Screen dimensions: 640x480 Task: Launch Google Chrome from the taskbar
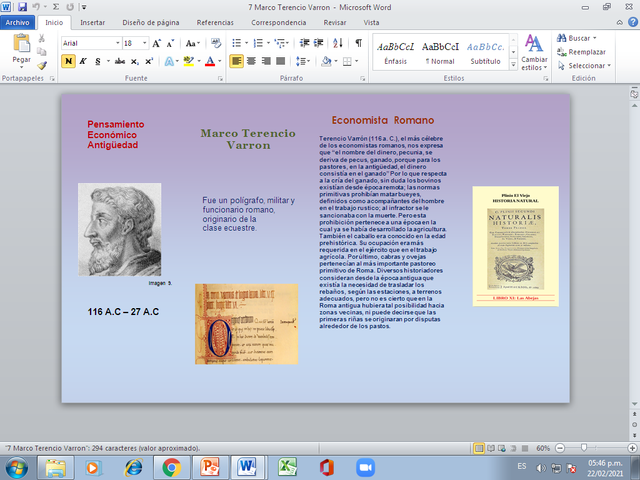(171, 468)
